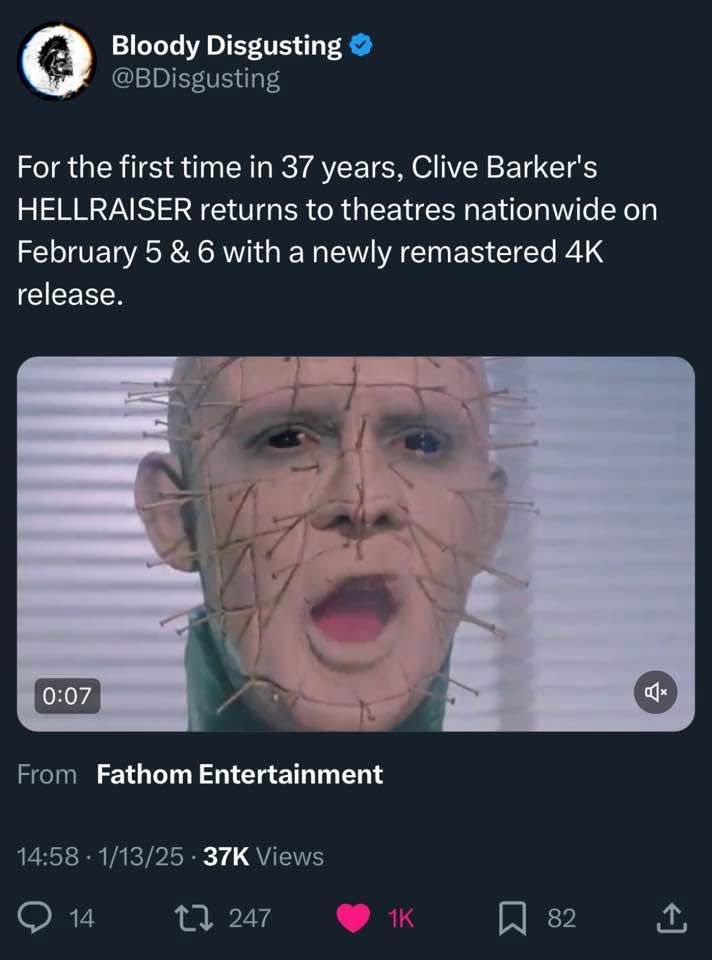This screenshot has height=960, width=712.
Task: Toggle the bookmark icon
Action: click(x=512, y=919)
